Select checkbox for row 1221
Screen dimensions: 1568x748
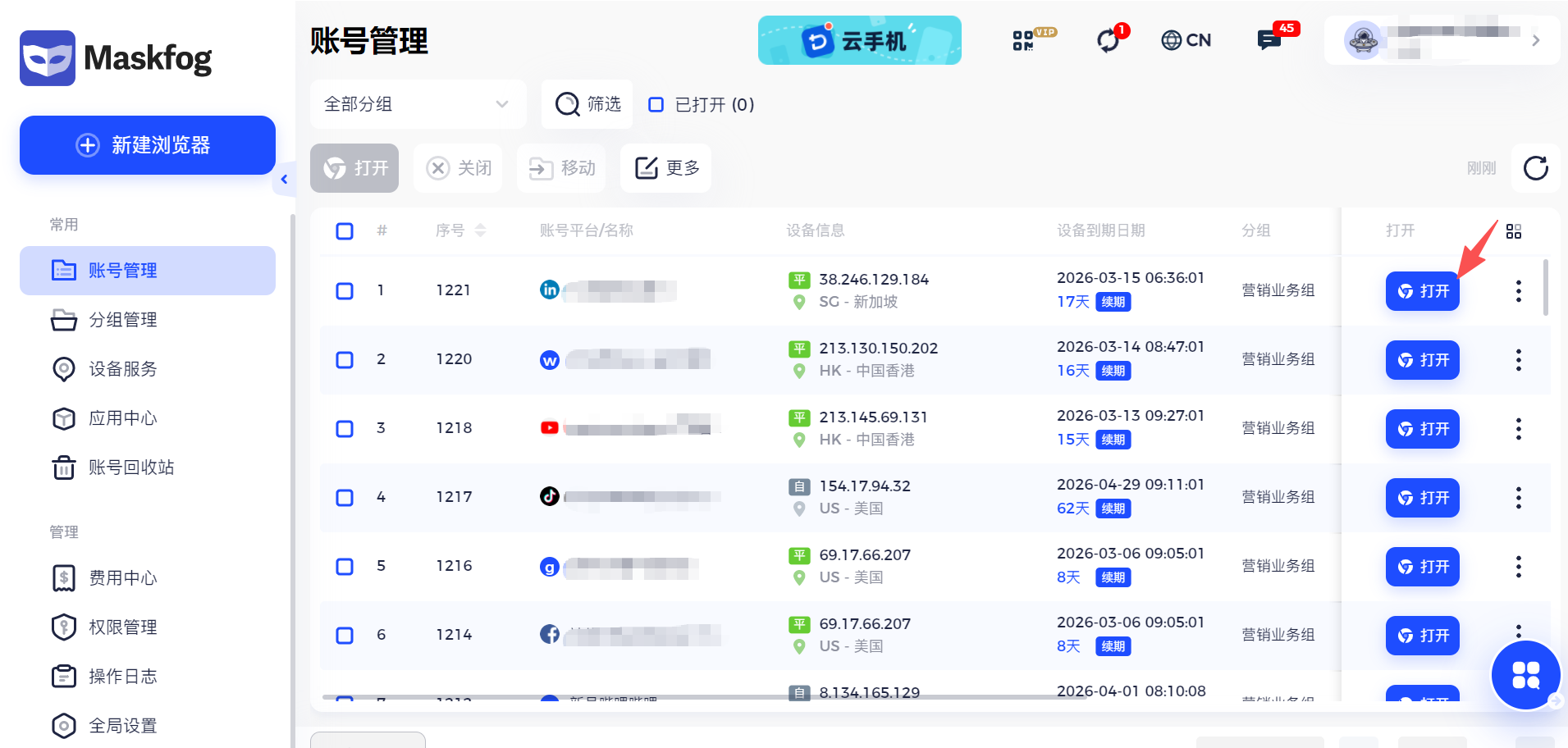(x=345, y=291)
